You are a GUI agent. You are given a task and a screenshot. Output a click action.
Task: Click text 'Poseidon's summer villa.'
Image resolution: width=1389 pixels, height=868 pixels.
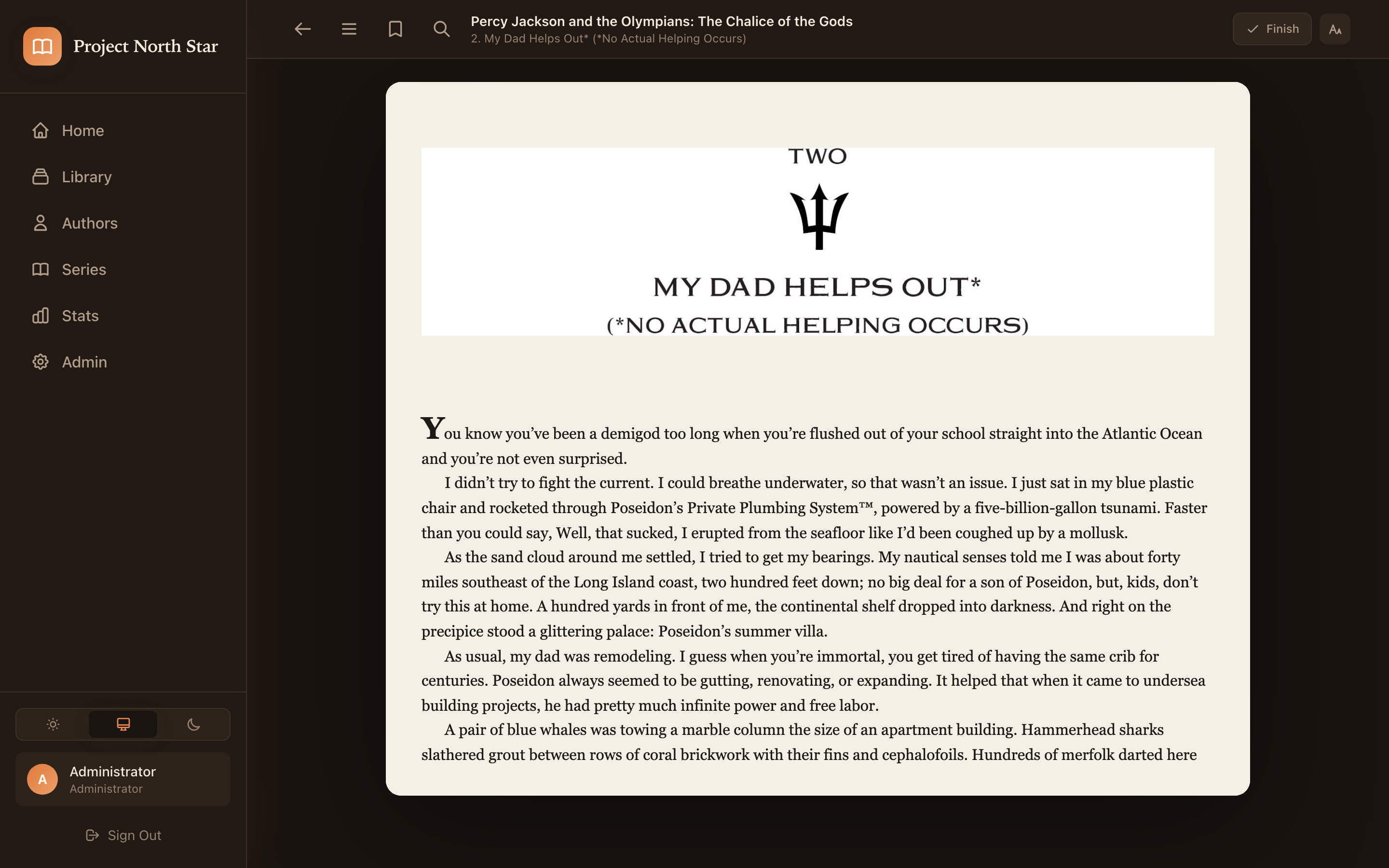point(743,632)
